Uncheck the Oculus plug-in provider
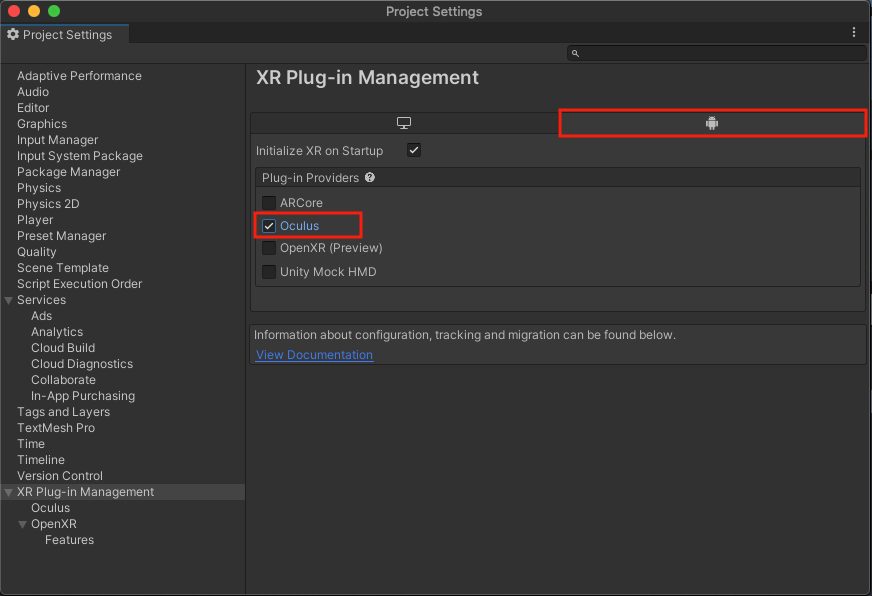872x596 pixels. [x=269, y=226]
